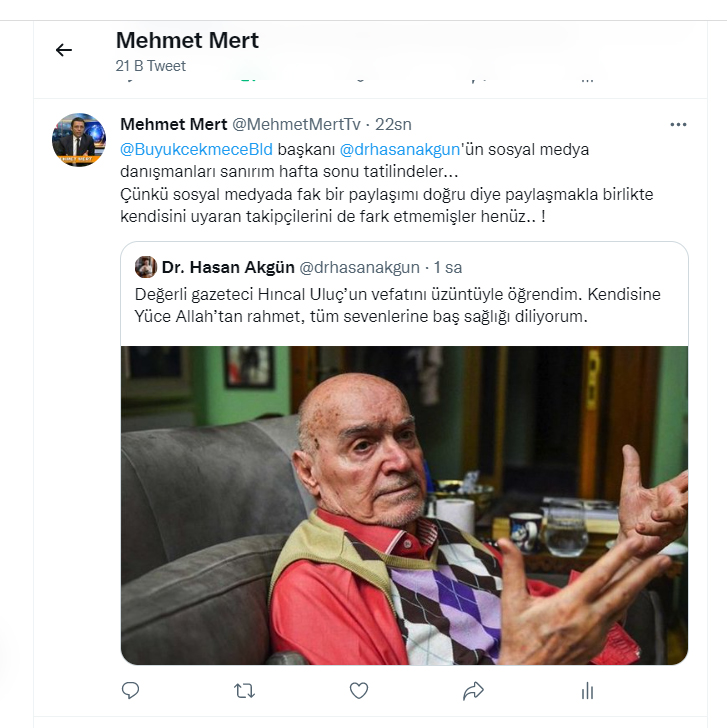Open Mehmet Mert's profile avatar
The width and height of the screenshot is (727, 728).
(x=79, y=140)
